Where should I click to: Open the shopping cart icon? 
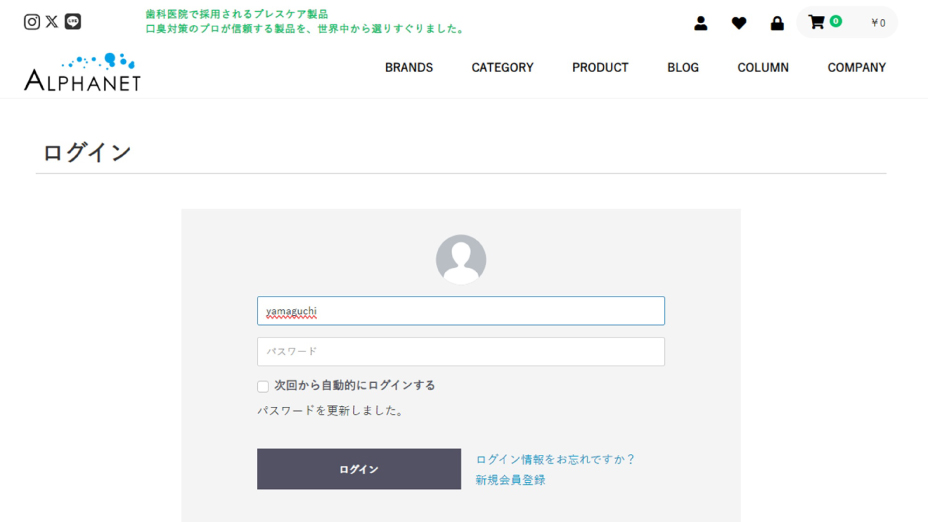coord(817,22)
